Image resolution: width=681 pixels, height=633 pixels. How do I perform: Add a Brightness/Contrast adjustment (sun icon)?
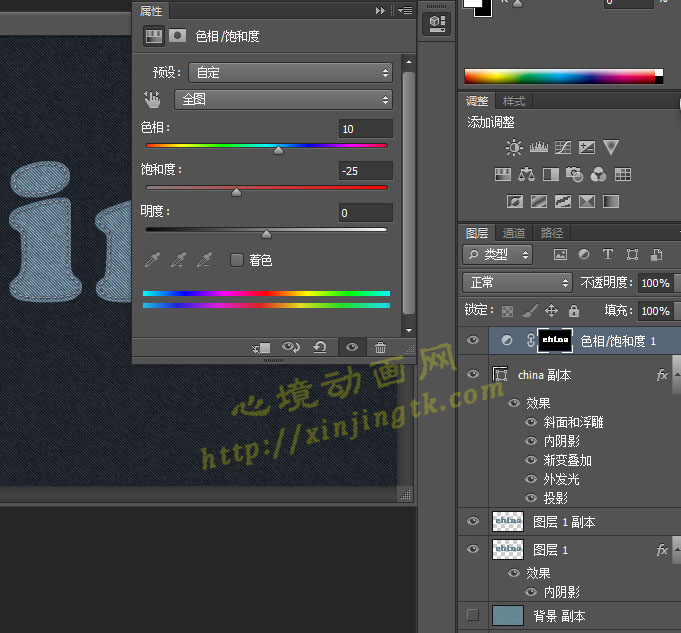[x=514, y=148]
